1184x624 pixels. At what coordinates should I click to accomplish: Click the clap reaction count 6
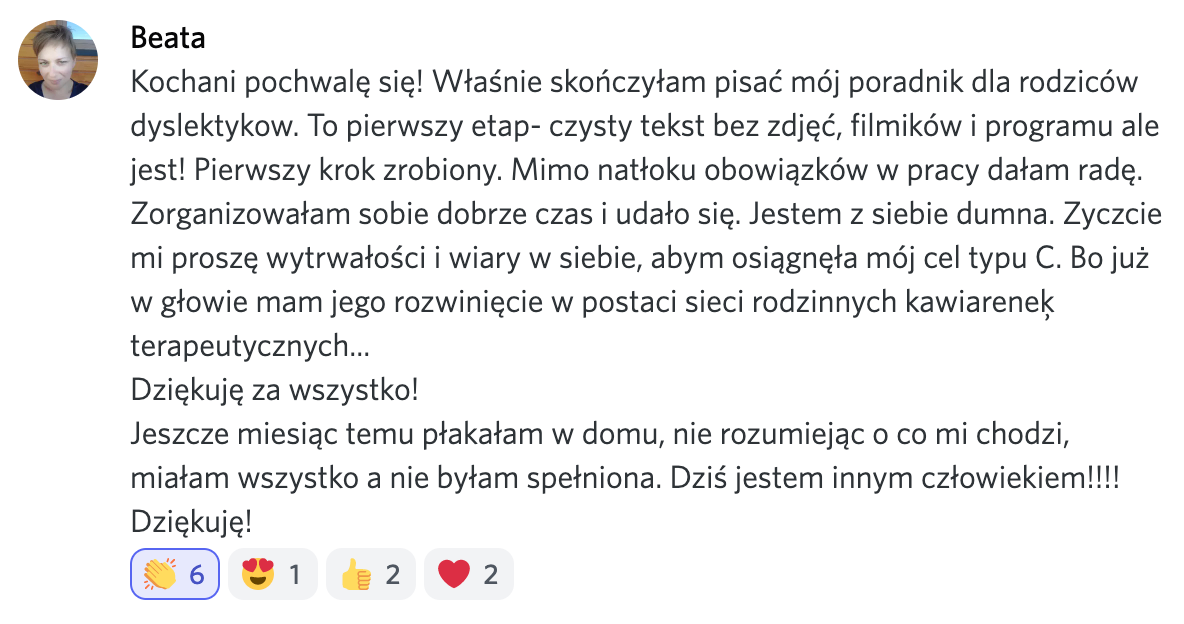pyautogui.click(x=197, y=574)
